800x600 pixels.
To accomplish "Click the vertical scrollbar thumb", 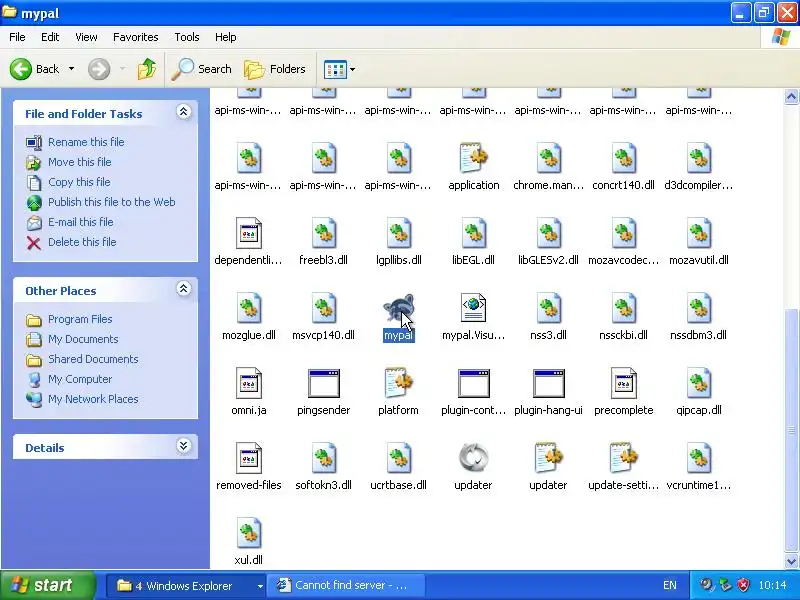I will [791, 430].
